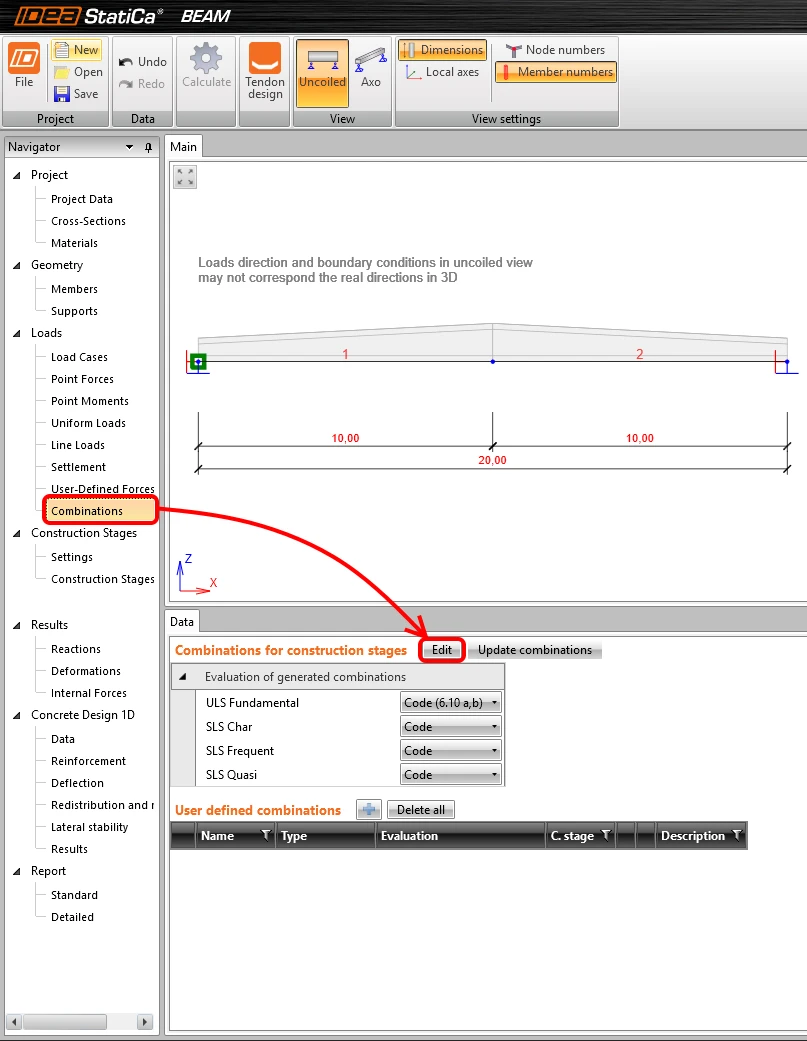The height and width of the screenshot is (1041, 807).
Task: Collapse Evaluation of generated combinations section
Action: click(183, 677)
